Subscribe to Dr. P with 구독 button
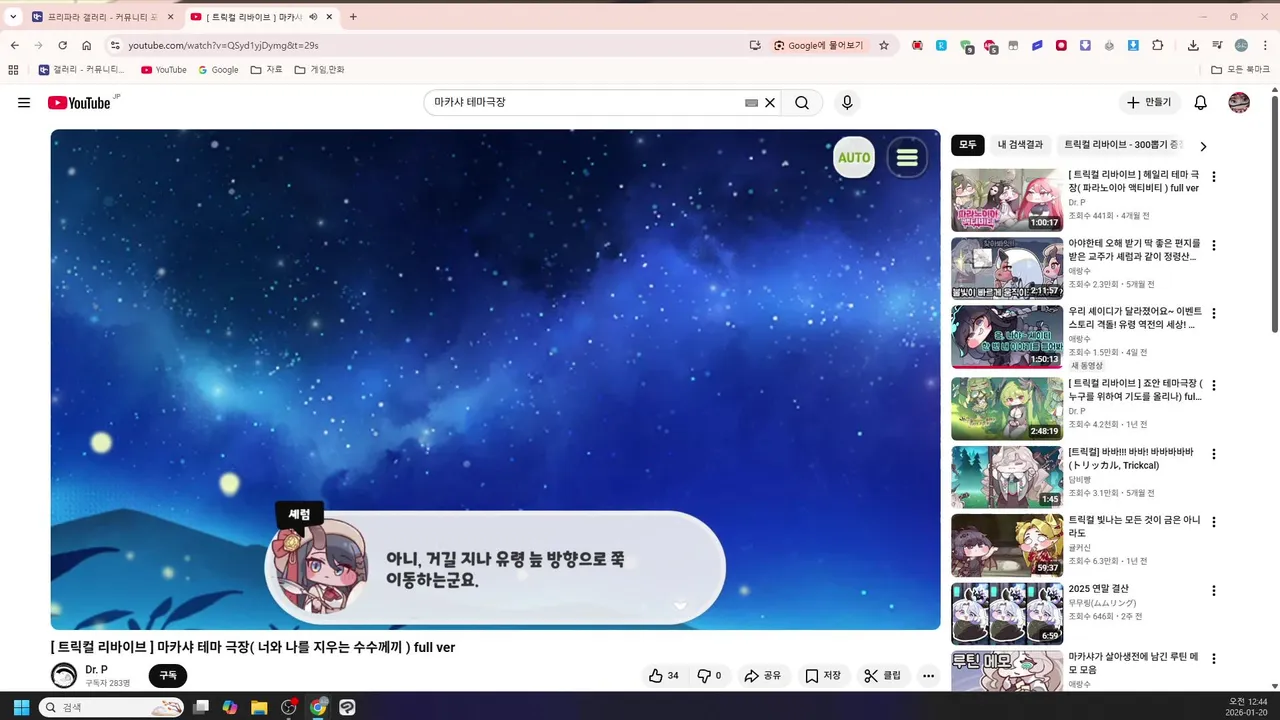1280x720 pixels. [x=168, y=676]
